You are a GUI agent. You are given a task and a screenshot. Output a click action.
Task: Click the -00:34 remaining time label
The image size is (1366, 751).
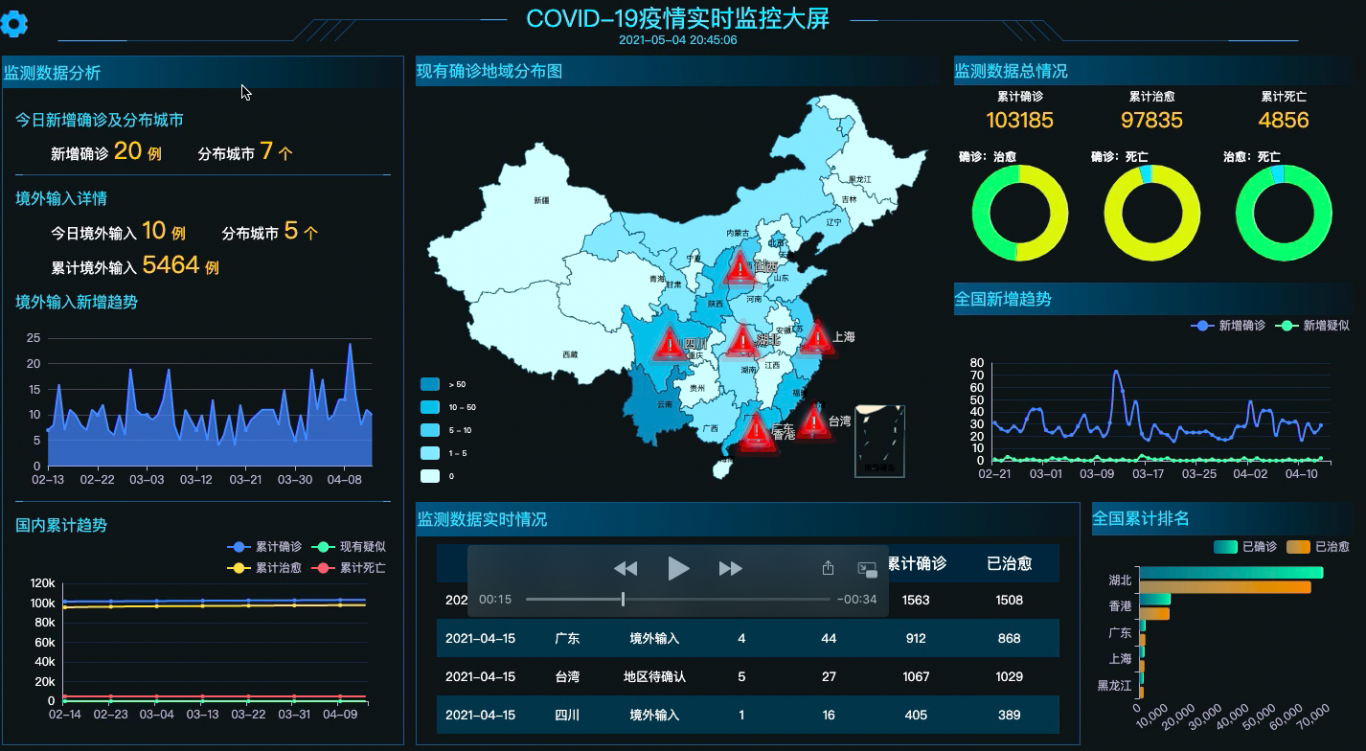tap(856, 600)
